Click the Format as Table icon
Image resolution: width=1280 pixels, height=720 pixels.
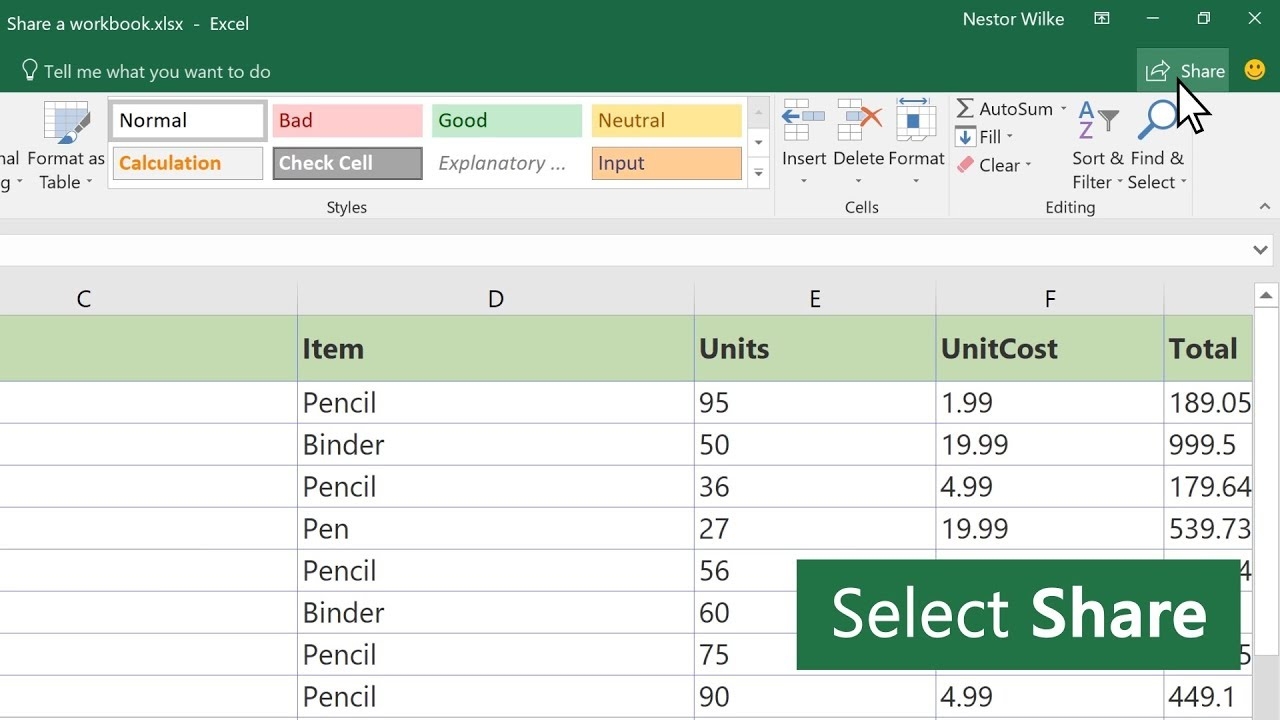tap(66, 125)
